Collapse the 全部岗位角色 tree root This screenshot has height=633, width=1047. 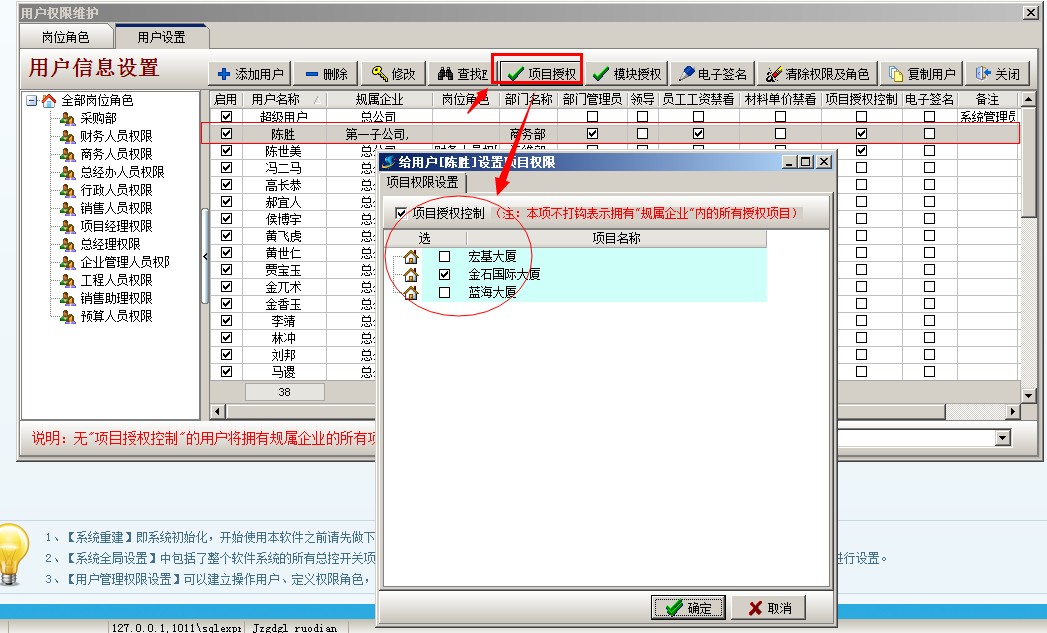(x=32, y=101)
